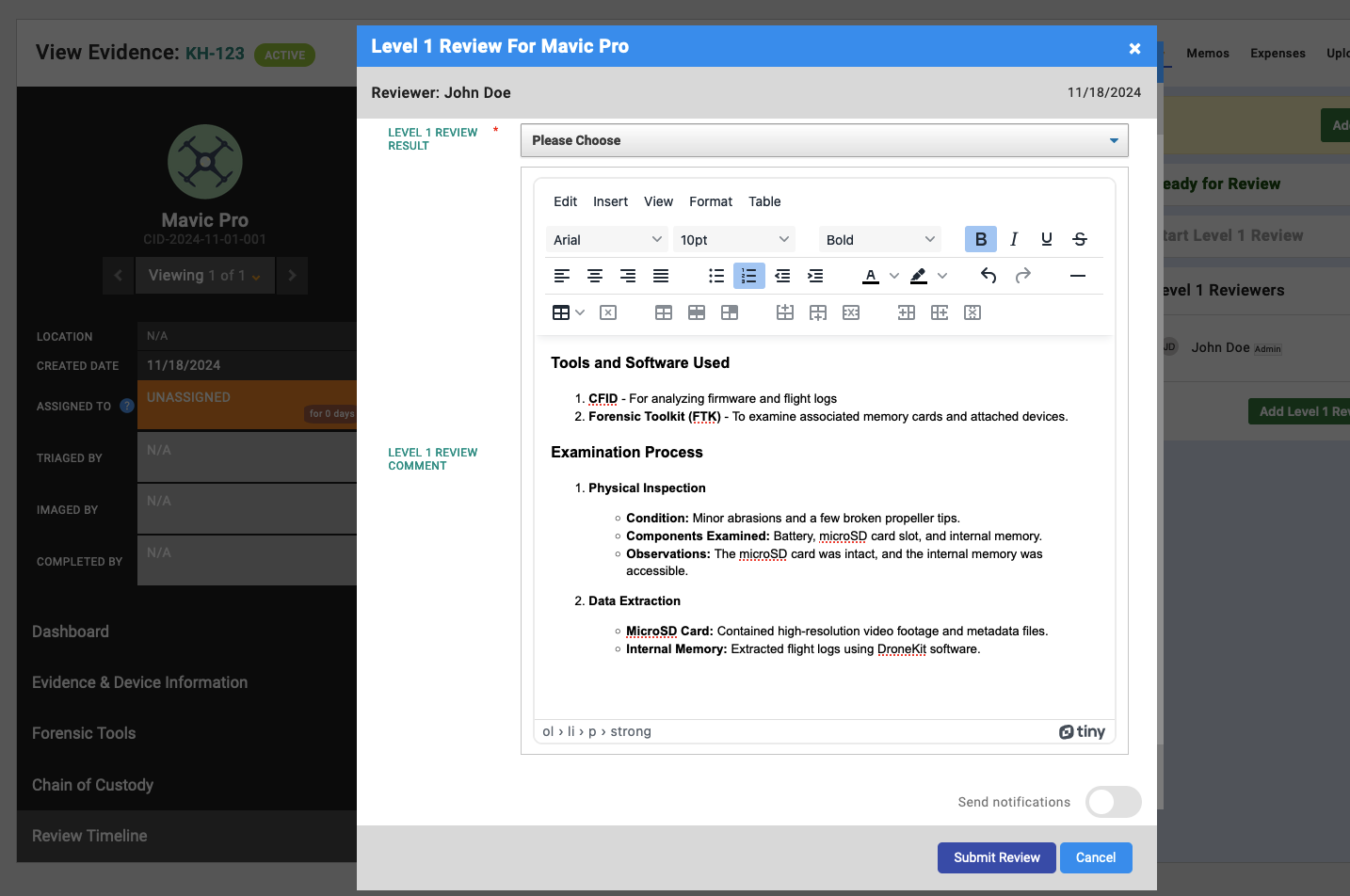Expand the text color picker arrow
Image resolution: width=1350 pixels, height=896 pixels.
click(893, 276)
